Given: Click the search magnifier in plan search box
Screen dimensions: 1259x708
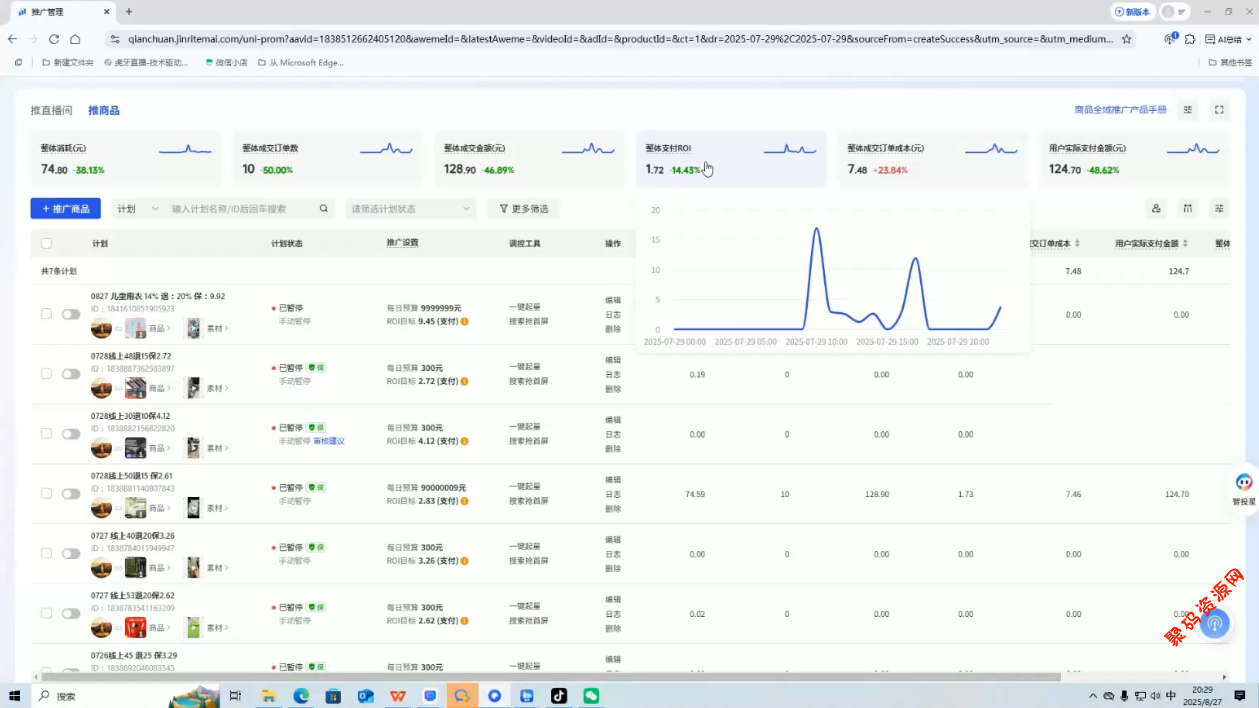Looking at the screenshot, I should point(323,209).
